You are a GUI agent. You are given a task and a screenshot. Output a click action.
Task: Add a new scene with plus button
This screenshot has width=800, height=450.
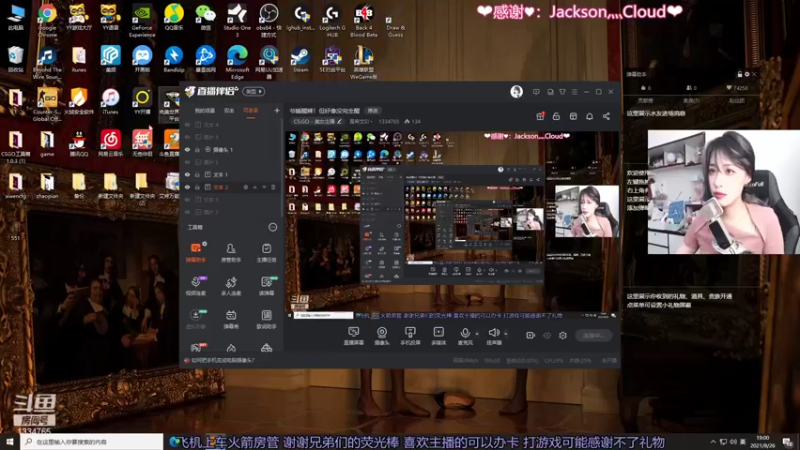click(277, 110)
